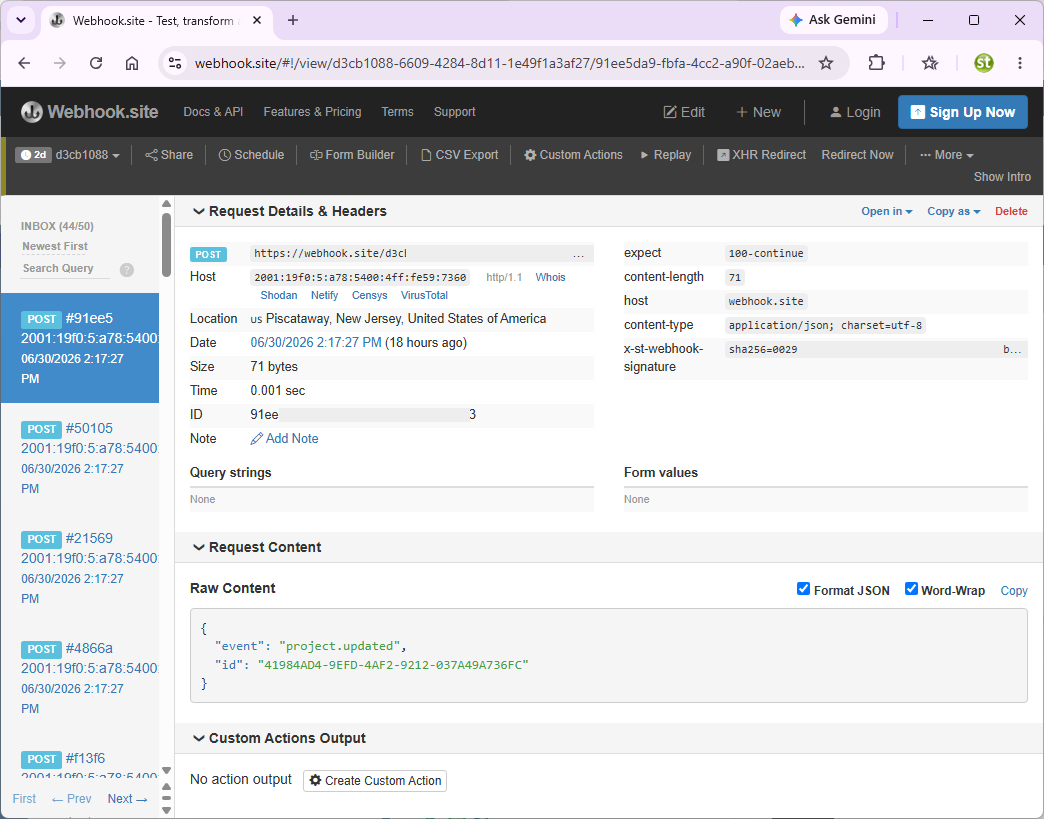Go to First page of requests

tap(24, 798)
